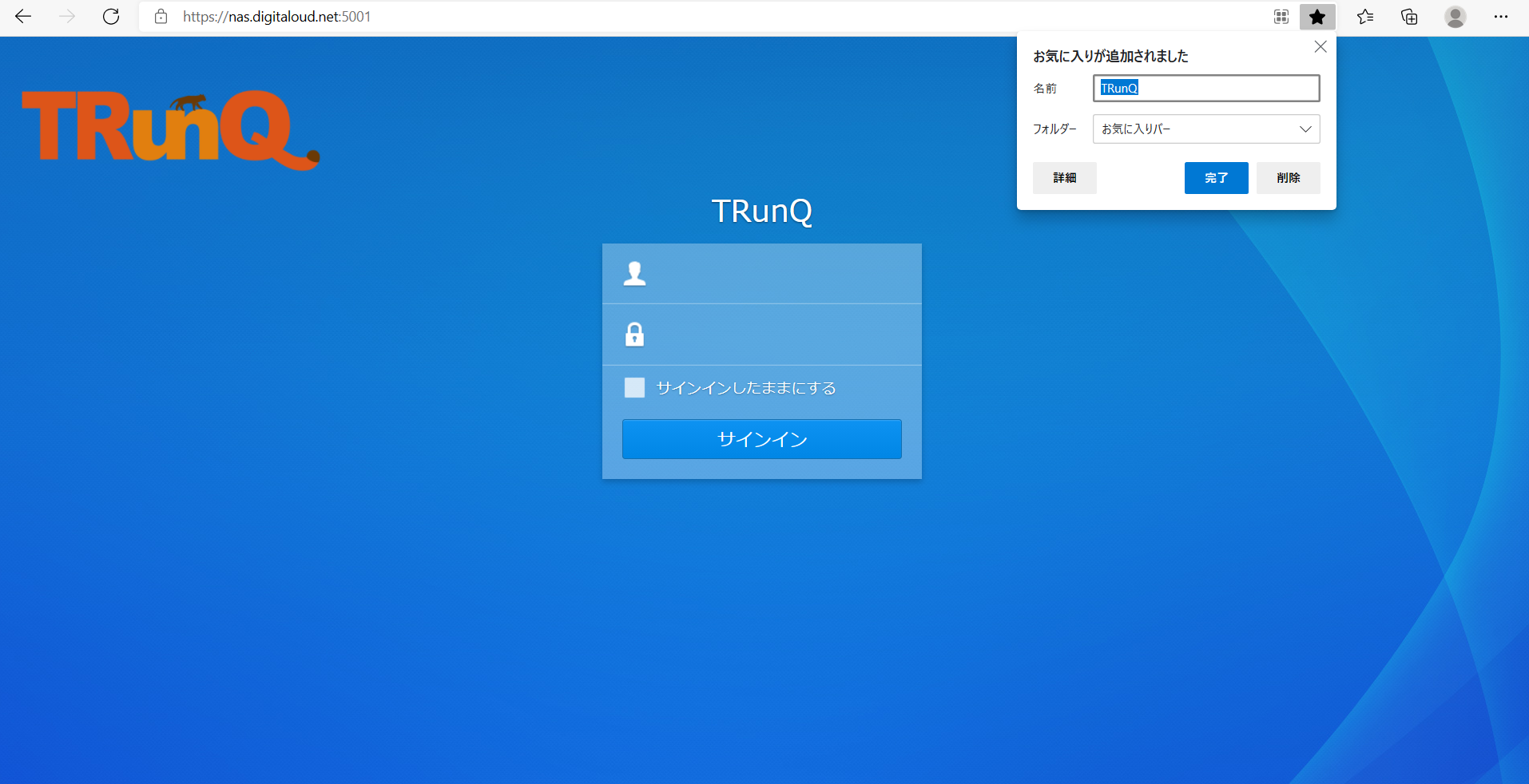The height and width of the screenshot is (784, 1529).
Task: Click the 詳細 button
Action: pos(1064,178)
